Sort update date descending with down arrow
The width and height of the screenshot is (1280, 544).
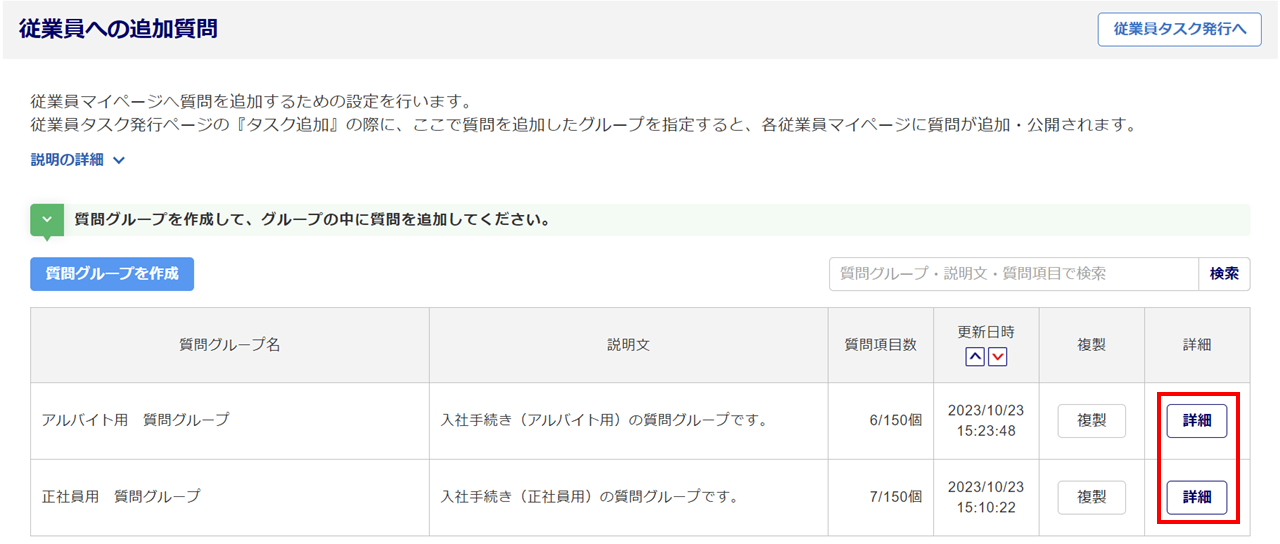tap(997, 357)
